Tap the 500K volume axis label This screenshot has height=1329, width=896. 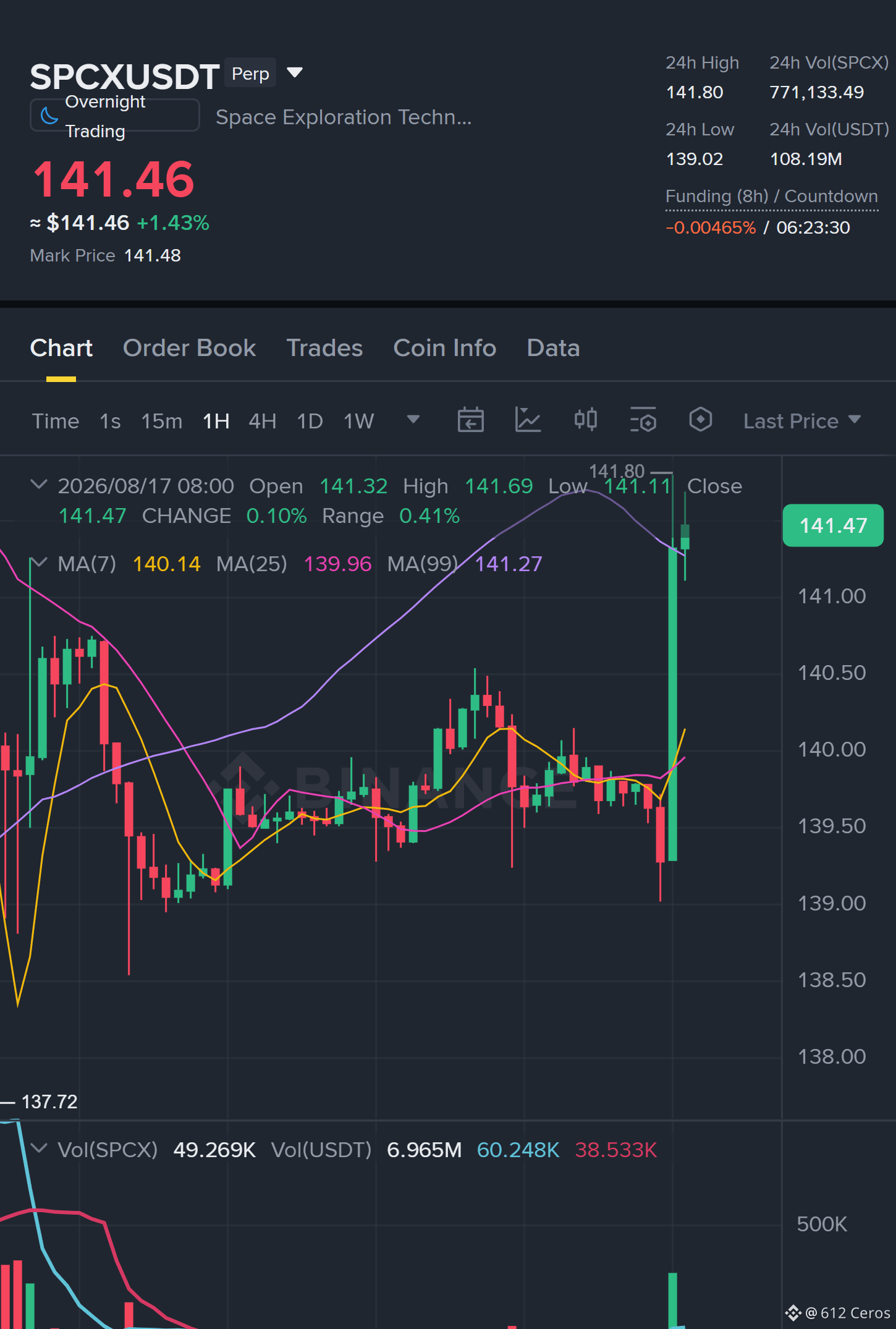[821, 1224]
